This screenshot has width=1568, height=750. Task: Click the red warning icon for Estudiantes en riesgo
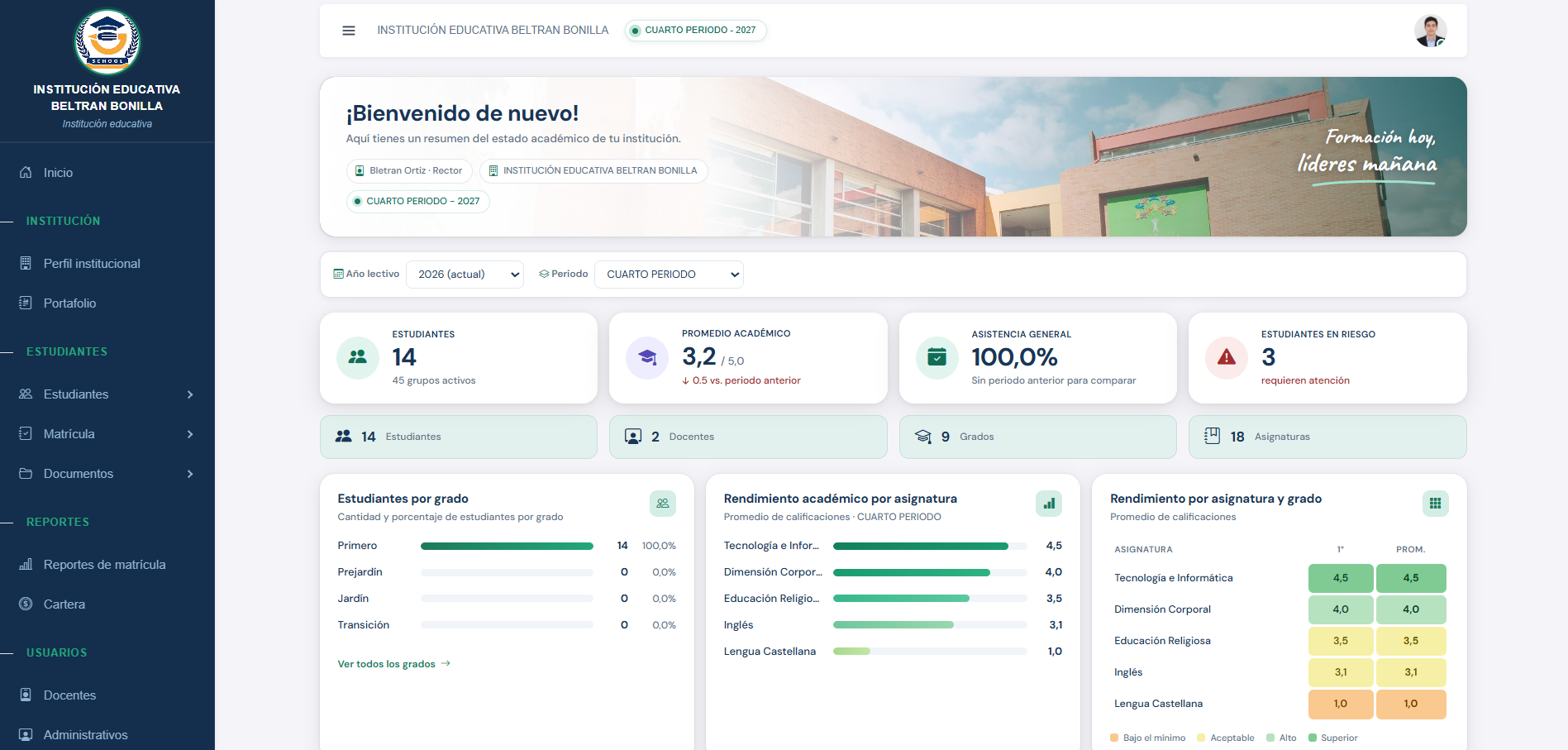(1227, 357)
